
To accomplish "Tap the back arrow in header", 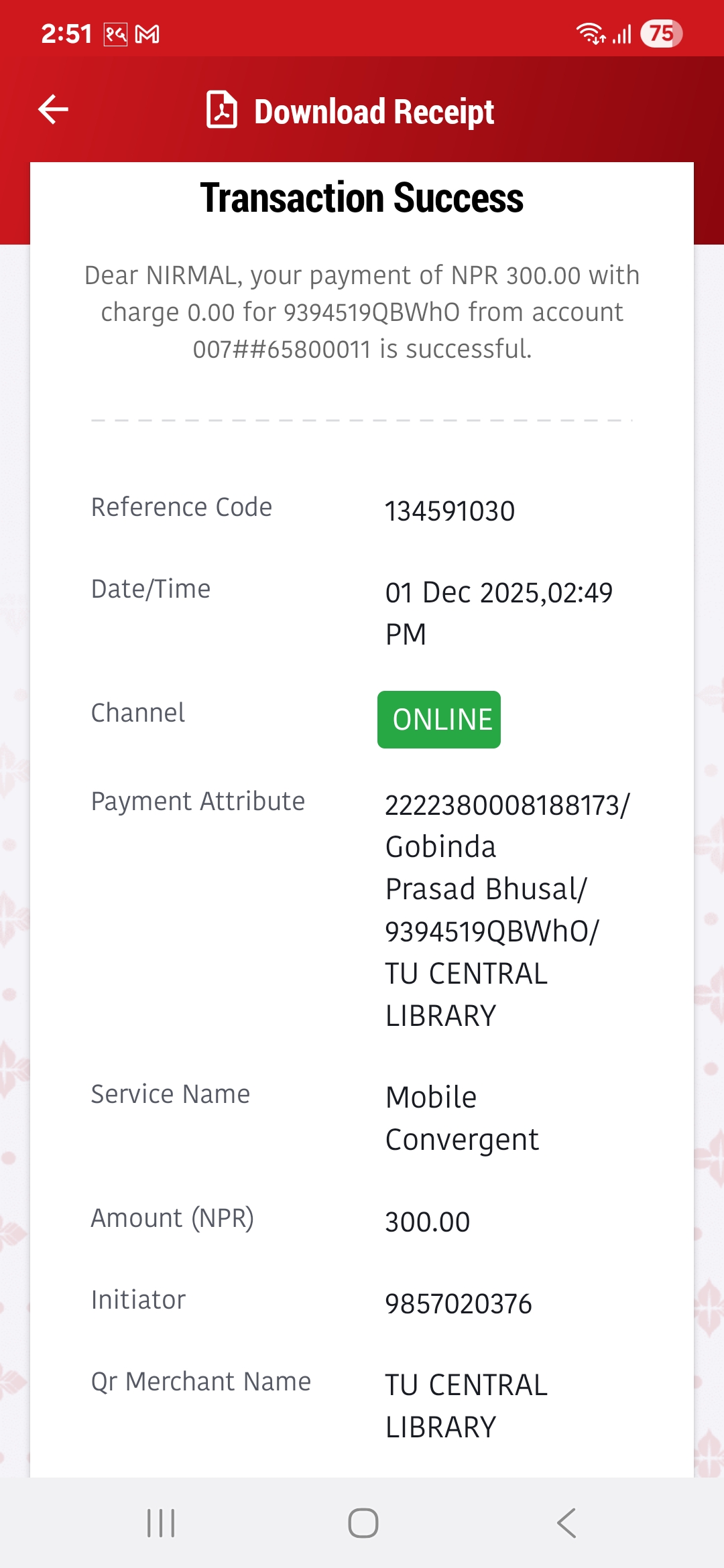I will 54,110.
